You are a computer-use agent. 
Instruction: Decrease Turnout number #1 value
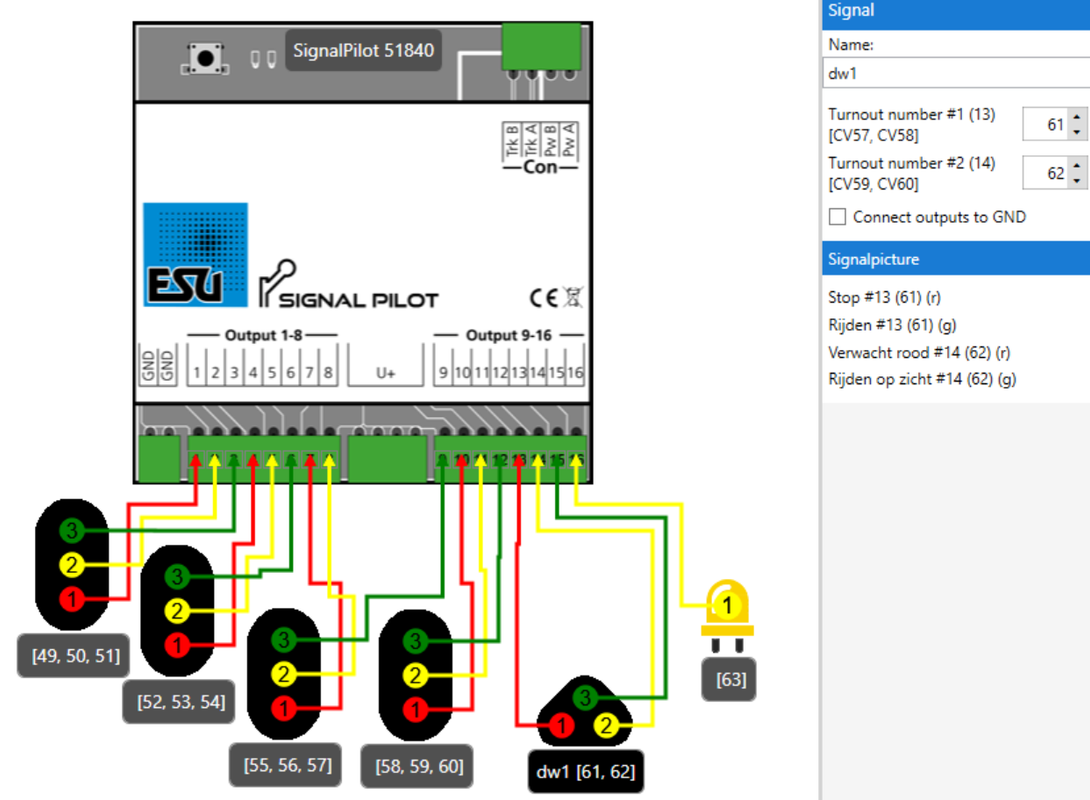(x=1077, y=132)
